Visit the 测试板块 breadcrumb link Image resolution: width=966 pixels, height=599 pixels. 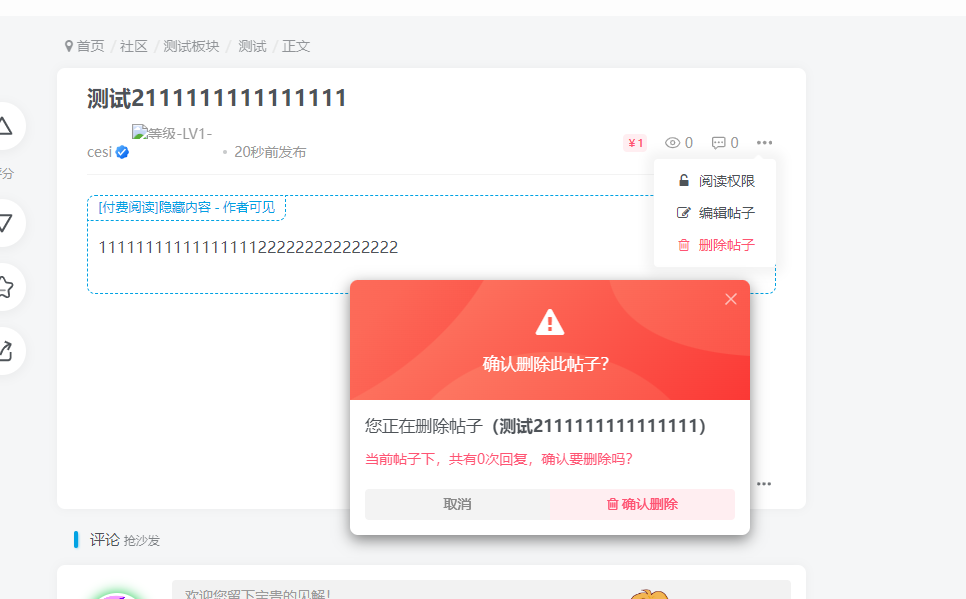click(191, 45)
